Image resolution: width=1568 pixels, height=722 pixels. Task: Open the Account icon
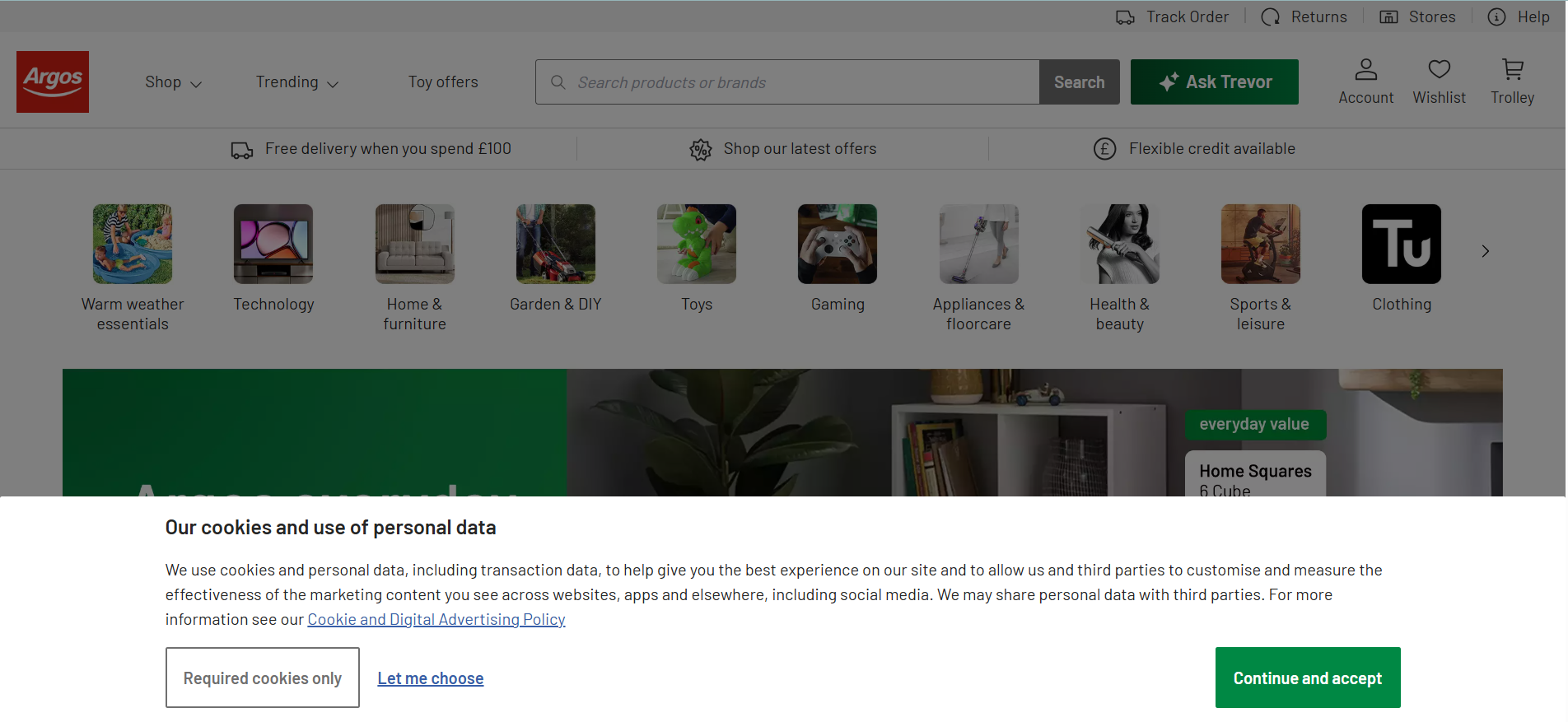[1366, 69]
